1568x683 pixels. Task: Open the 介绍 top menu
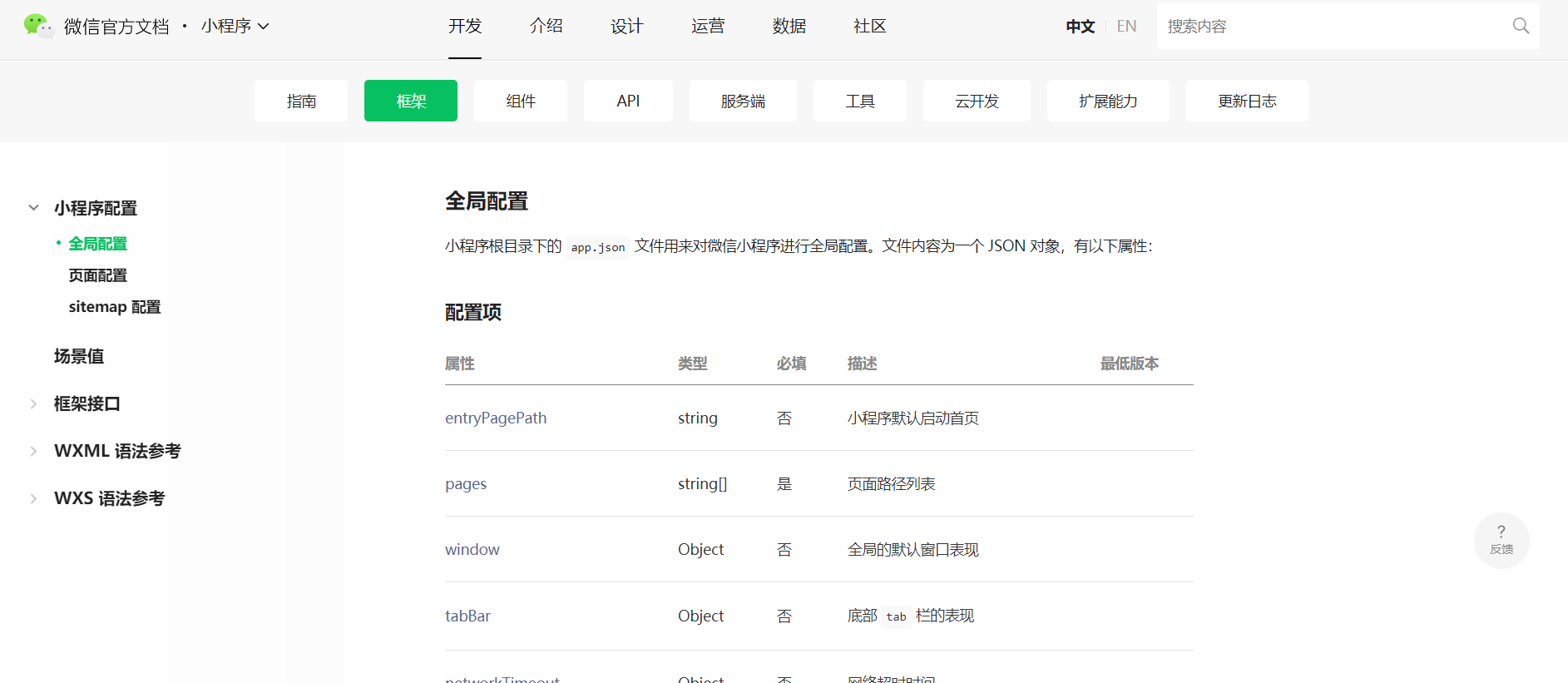tap(546, 26)
